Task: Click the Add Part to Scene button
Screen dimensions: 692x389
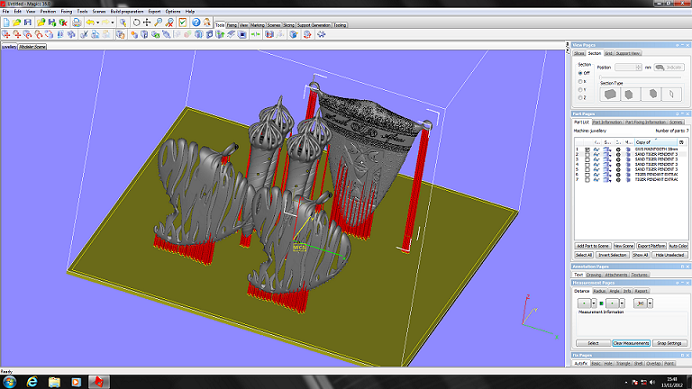Action: pos(593,246)
